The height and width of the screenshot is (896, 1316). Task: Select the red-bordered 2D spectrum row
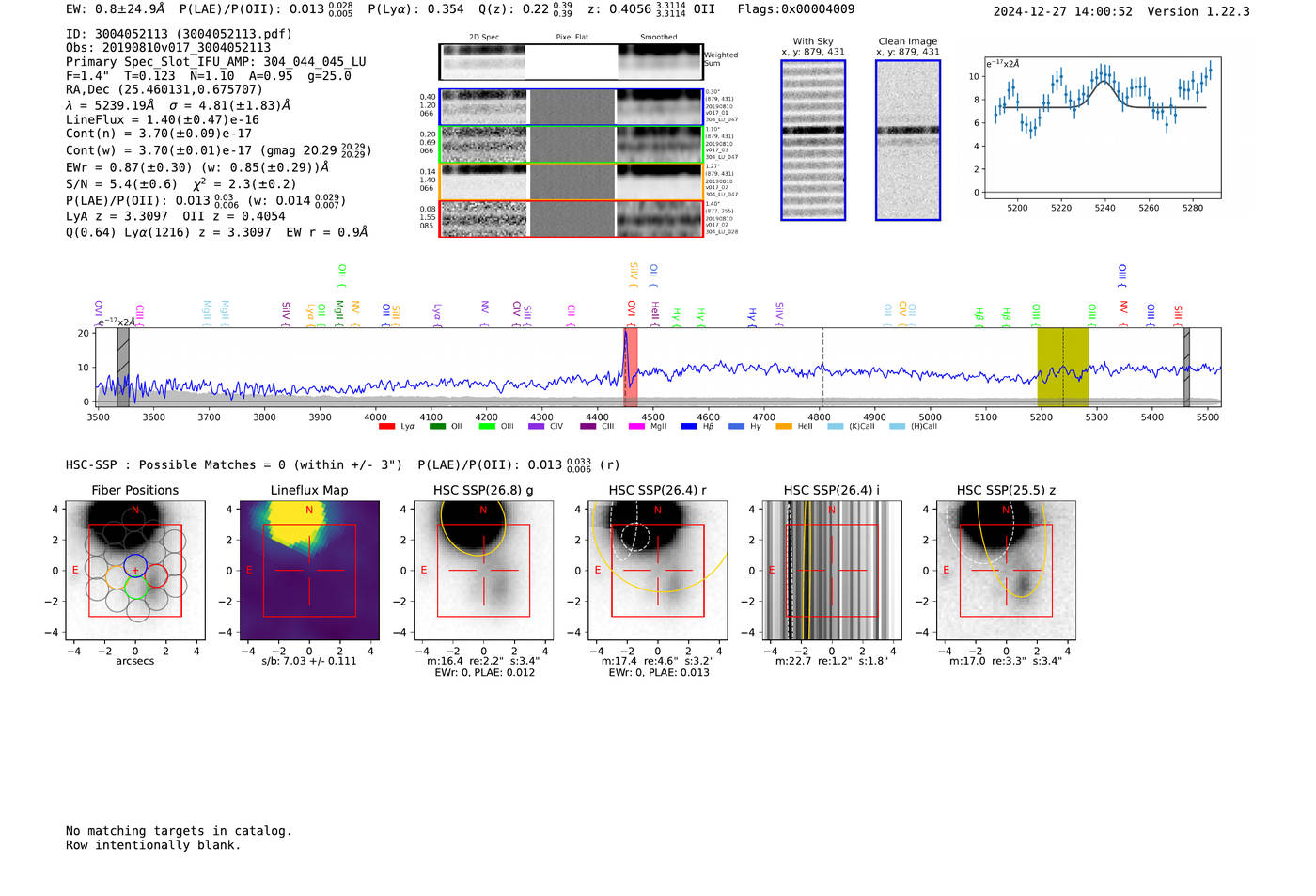571,219
